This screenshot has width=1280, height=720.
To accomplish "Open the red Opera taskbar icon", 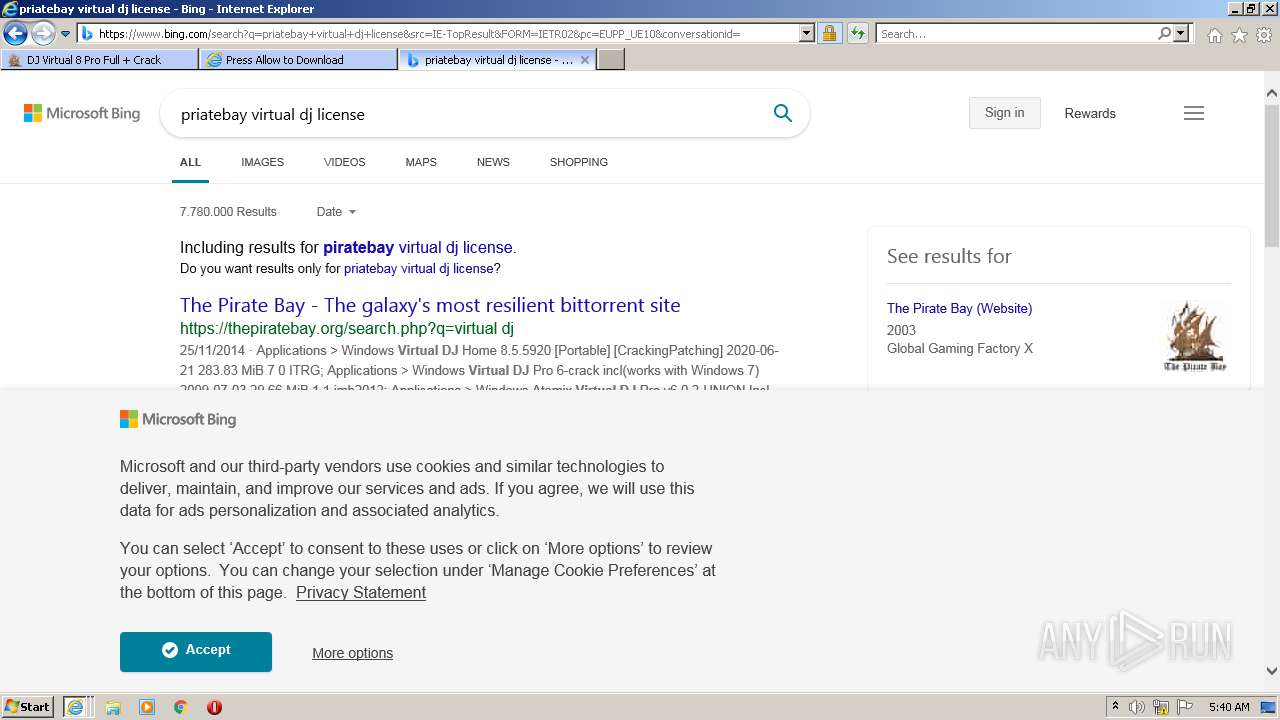I will (214, 707).
